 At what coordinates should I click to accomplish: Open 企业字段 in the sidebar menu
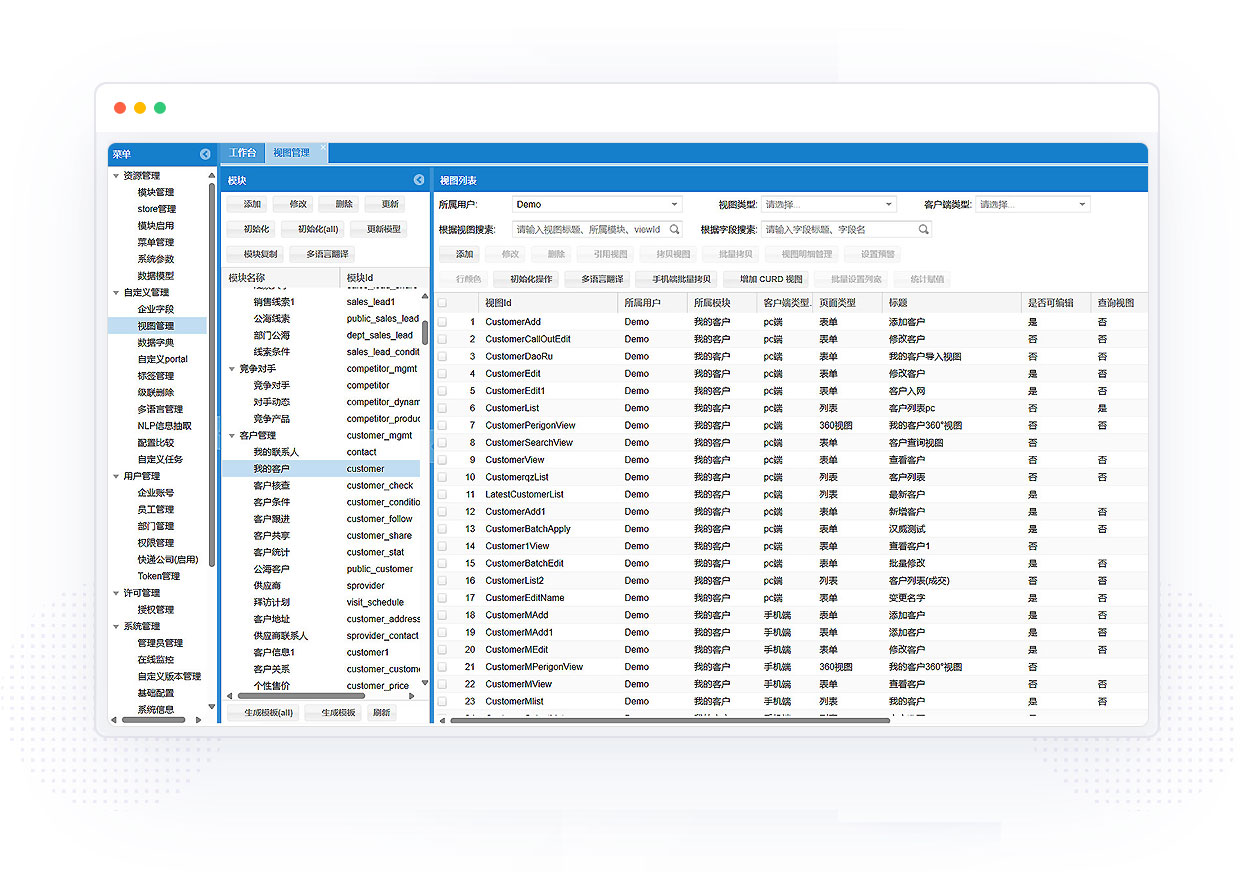155,309
